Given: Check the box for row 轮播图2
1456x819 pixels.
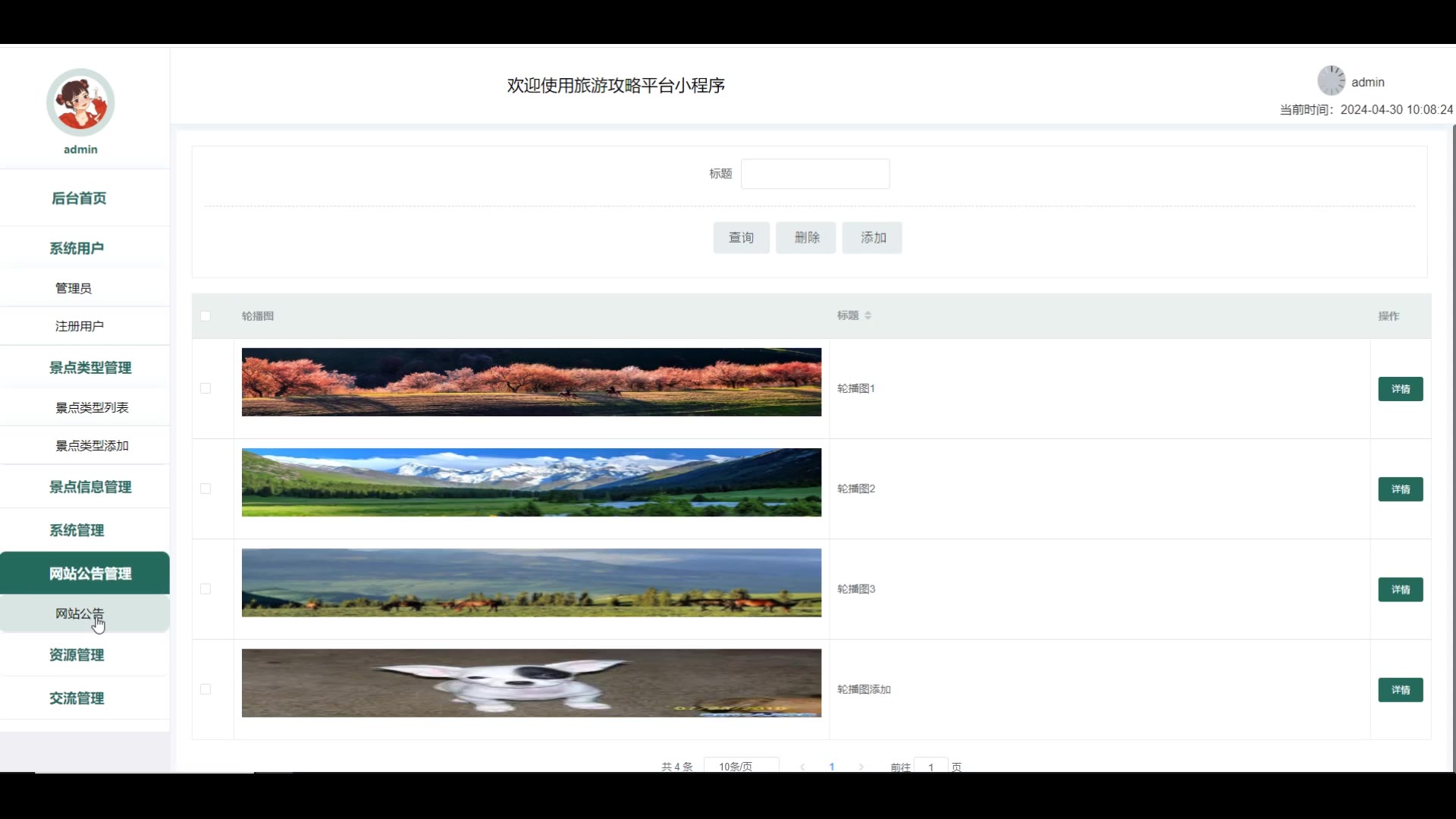Looking at the screenshot, I should 206,488.
